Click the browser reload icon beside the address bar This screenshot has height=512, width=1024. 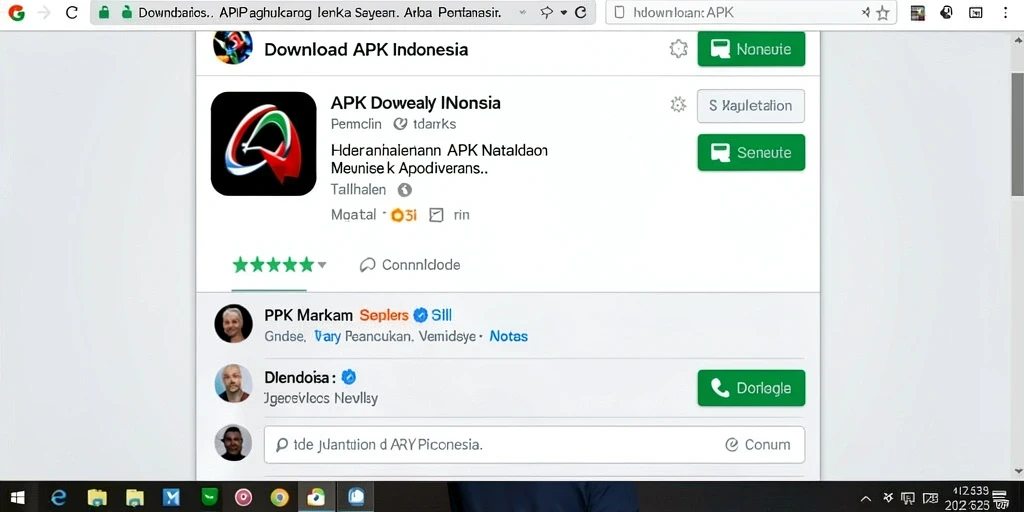[72, 12]
